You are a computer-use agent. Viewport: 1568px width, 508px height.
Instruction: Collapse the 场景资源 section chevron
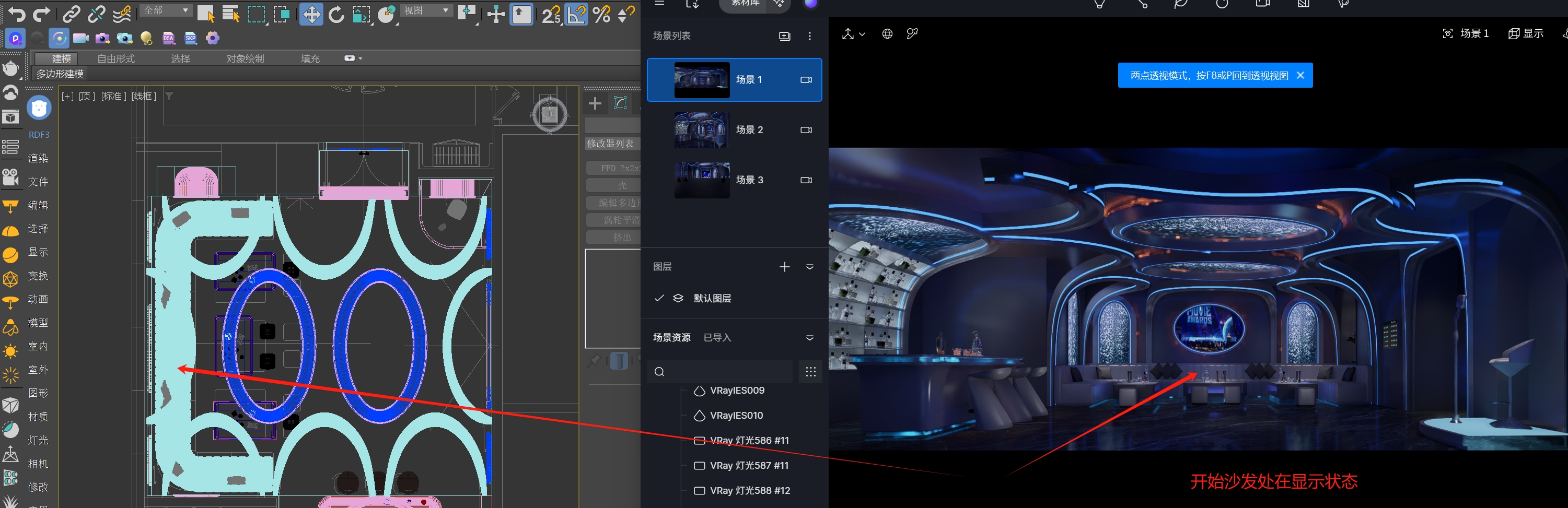(x=809, y=338)
